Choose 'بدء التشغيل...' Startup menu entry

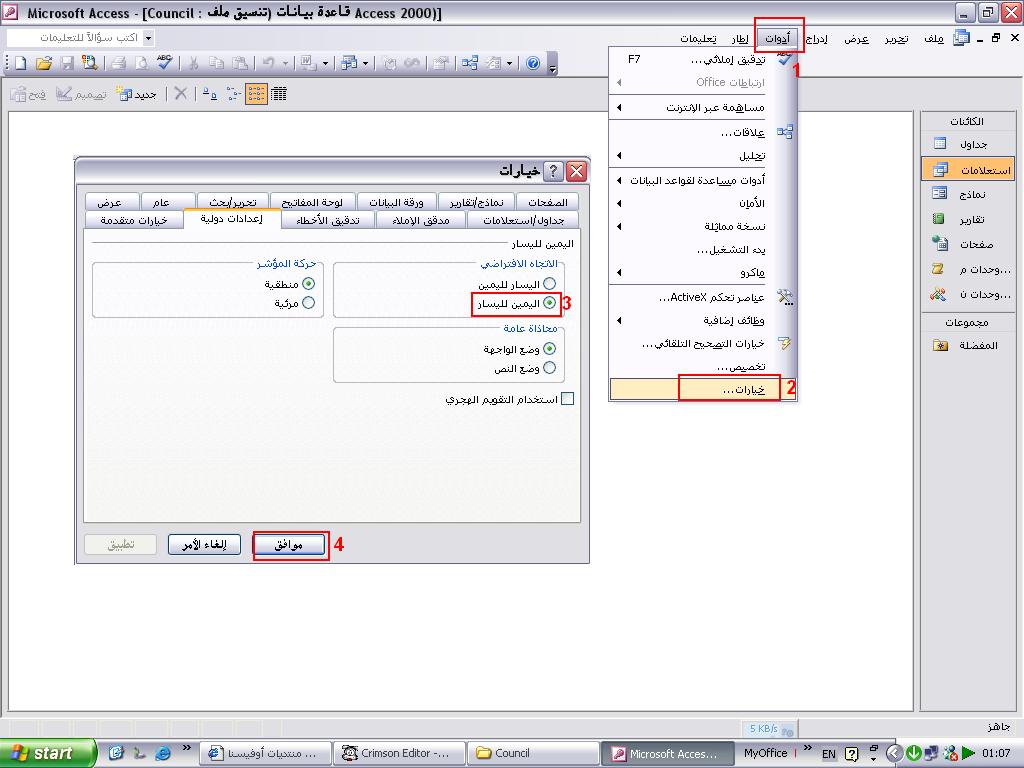coord(703,249)
